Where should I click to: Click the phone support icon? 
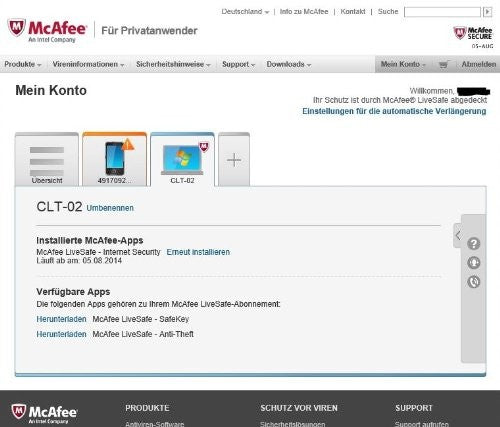tap(474, 282)
